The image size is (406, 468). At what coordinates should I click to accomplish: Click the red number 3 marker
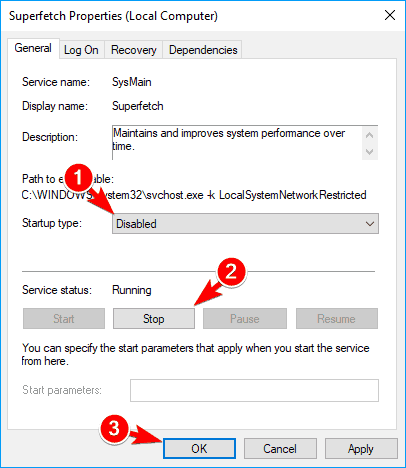pos(114,429)
